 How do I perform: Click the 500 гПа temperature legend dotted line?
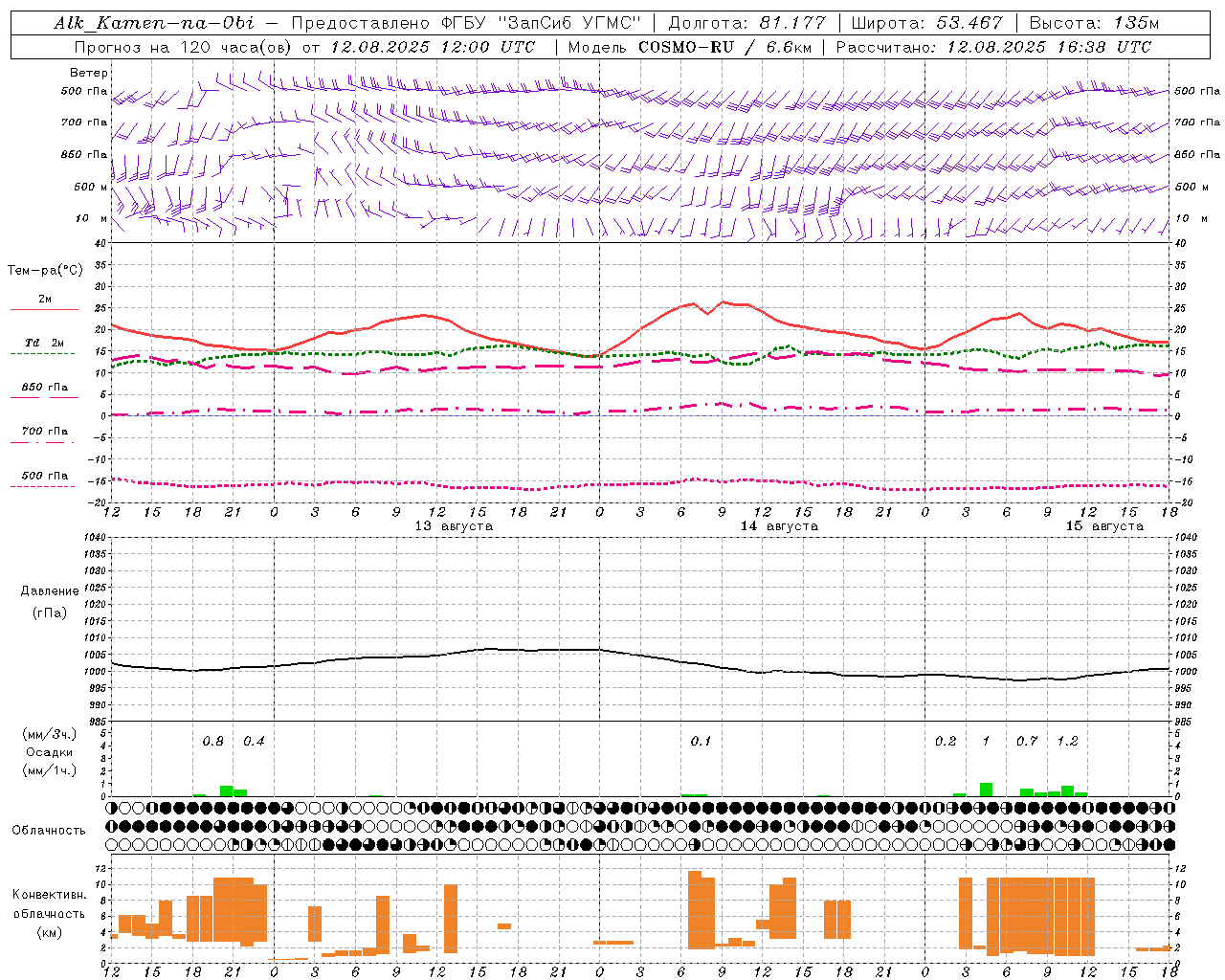tap(42, 486)
